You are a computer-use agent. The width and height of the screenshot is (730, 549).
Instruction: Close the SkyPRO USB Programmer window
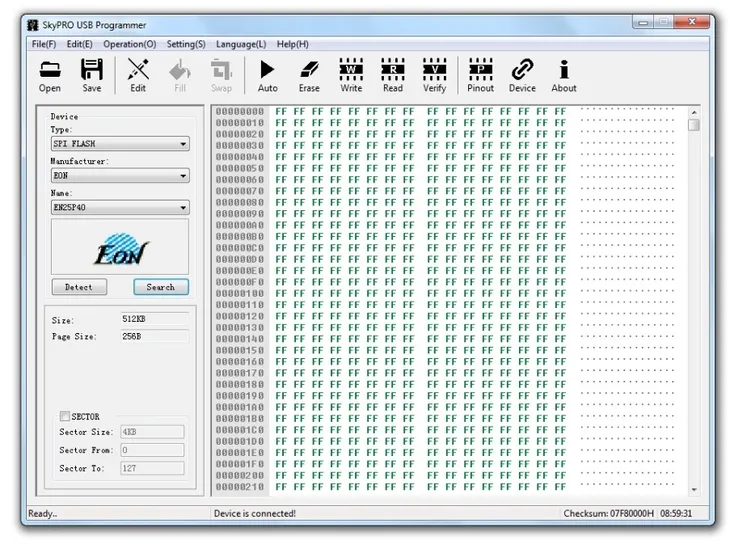pos(692,22)
